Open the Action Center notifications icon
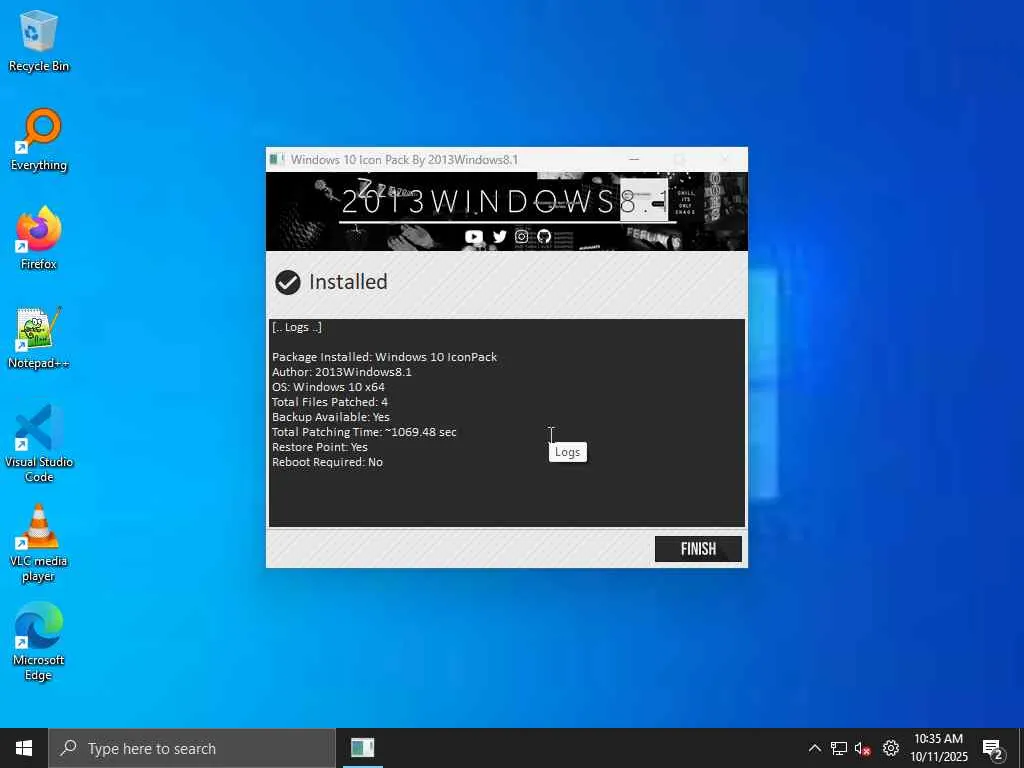This screenshot has width=1024, height=768. click(992, 748)
